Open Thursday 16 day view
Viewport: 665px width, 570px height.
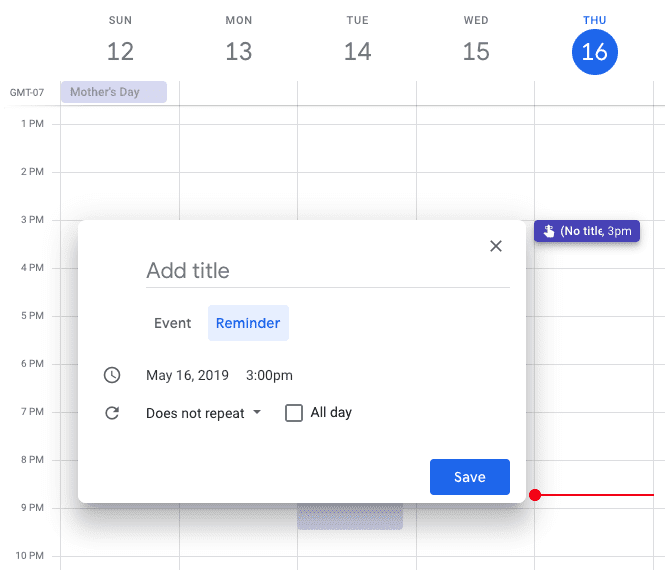click(595, 52)
